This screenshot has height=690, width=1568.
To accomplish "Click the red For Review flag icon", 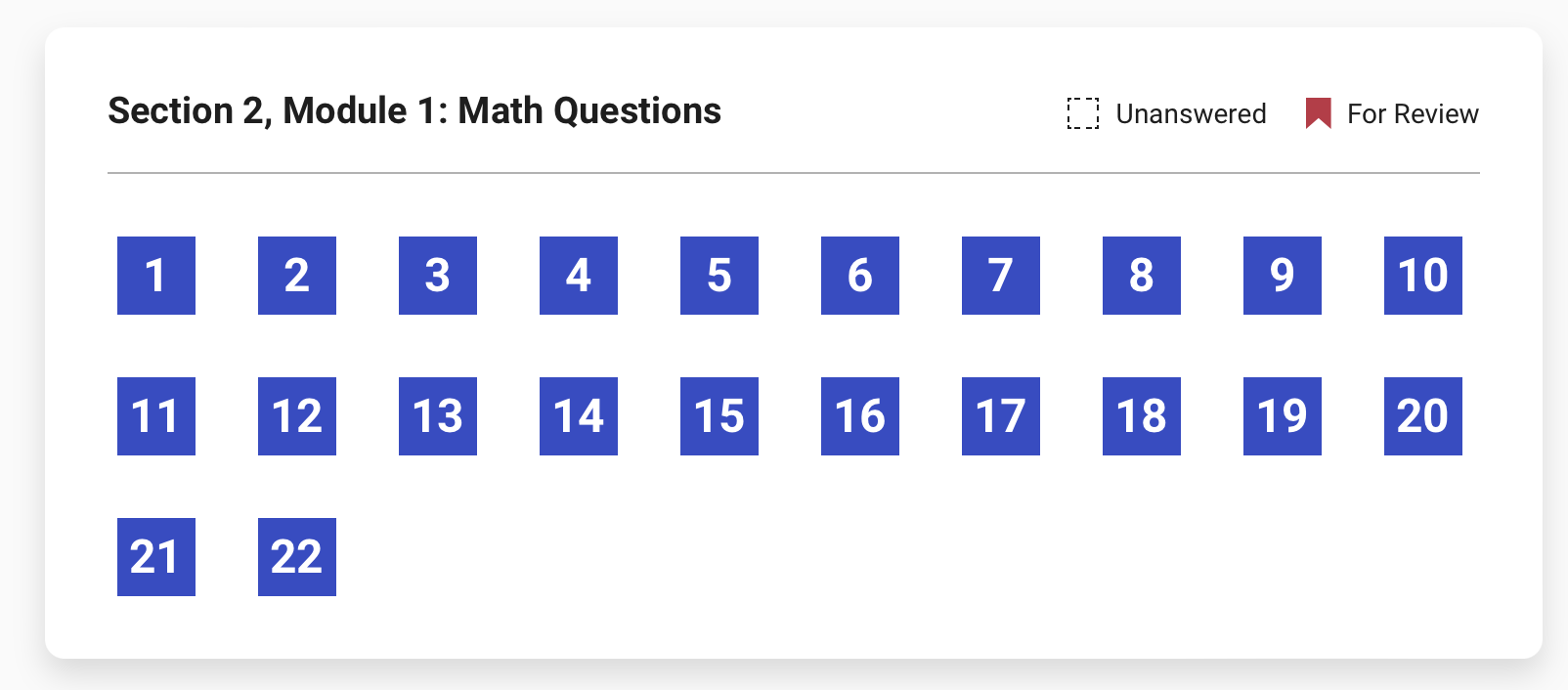I will pos(1319,112).
